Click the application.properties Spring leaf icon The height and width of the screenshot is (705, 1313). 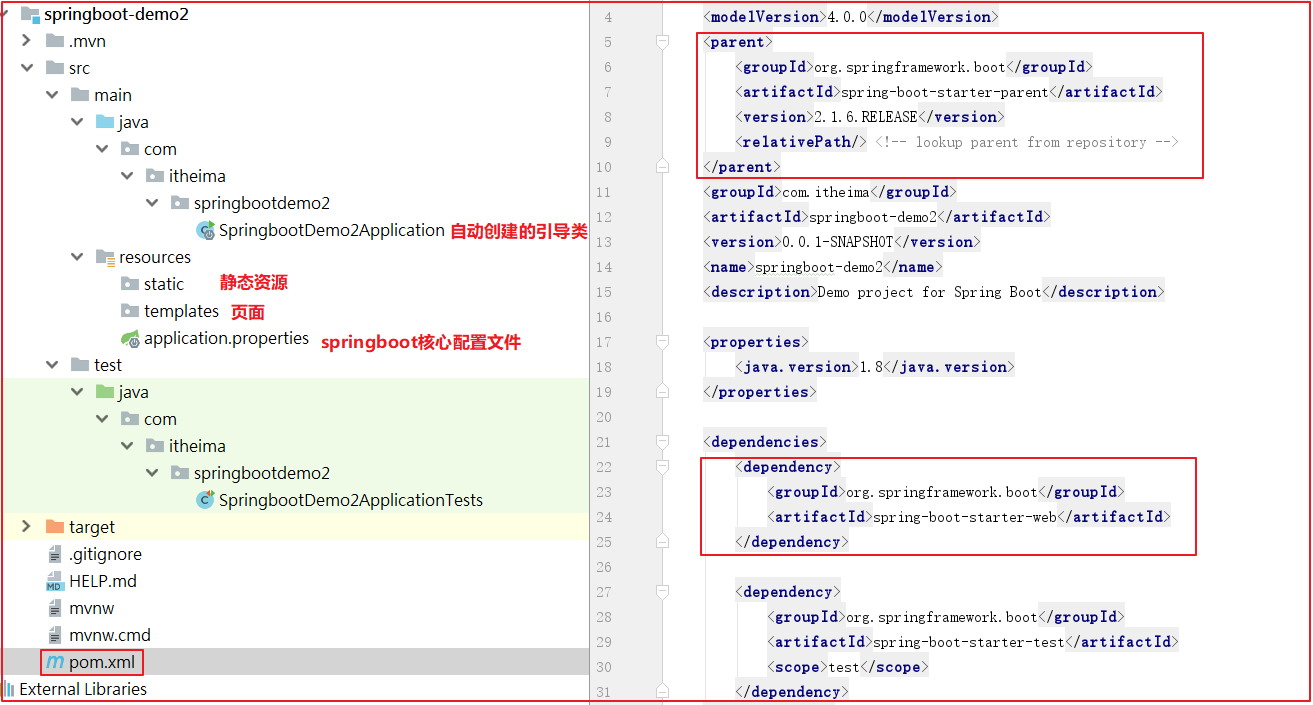(x=130, y=338)
